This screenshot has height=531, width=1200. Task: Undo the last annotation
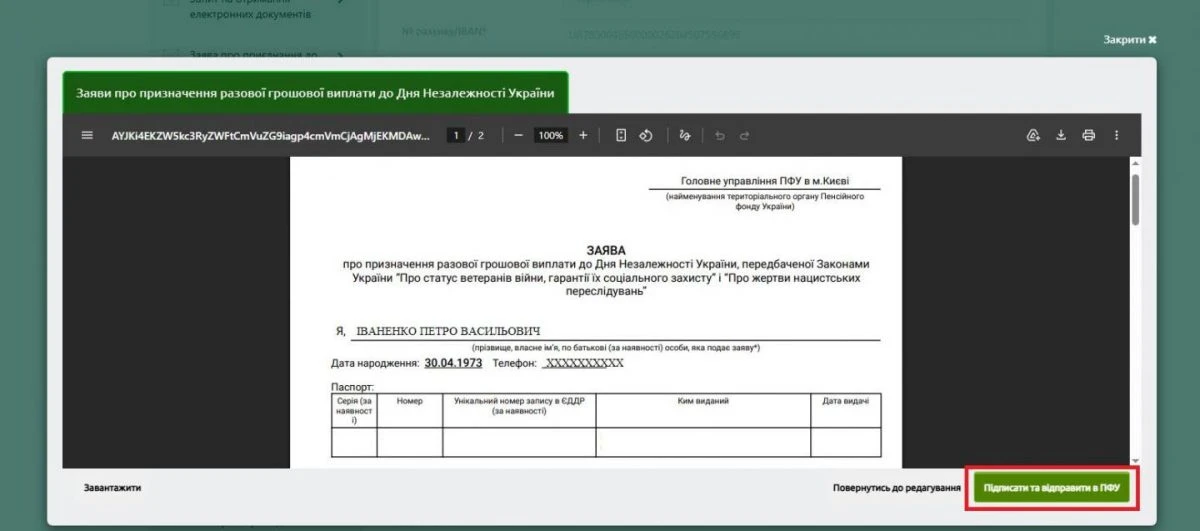(719, 135)
